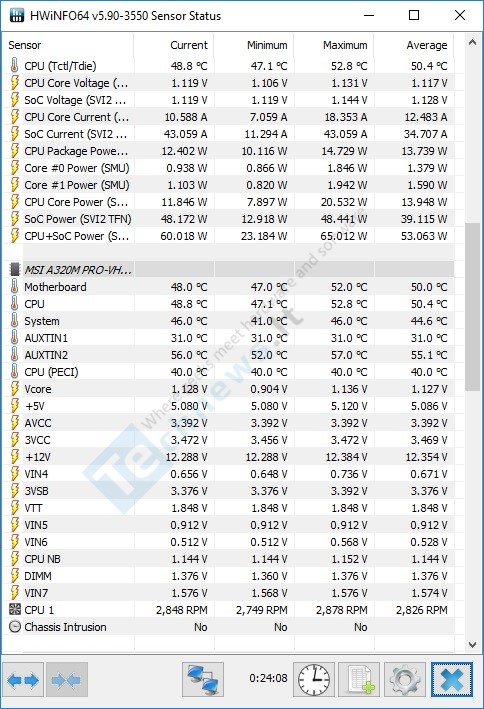Select the CPU Core Power row label
This screenshot has height=709, width=484.
pyautogui.click(x=76, y=202)
